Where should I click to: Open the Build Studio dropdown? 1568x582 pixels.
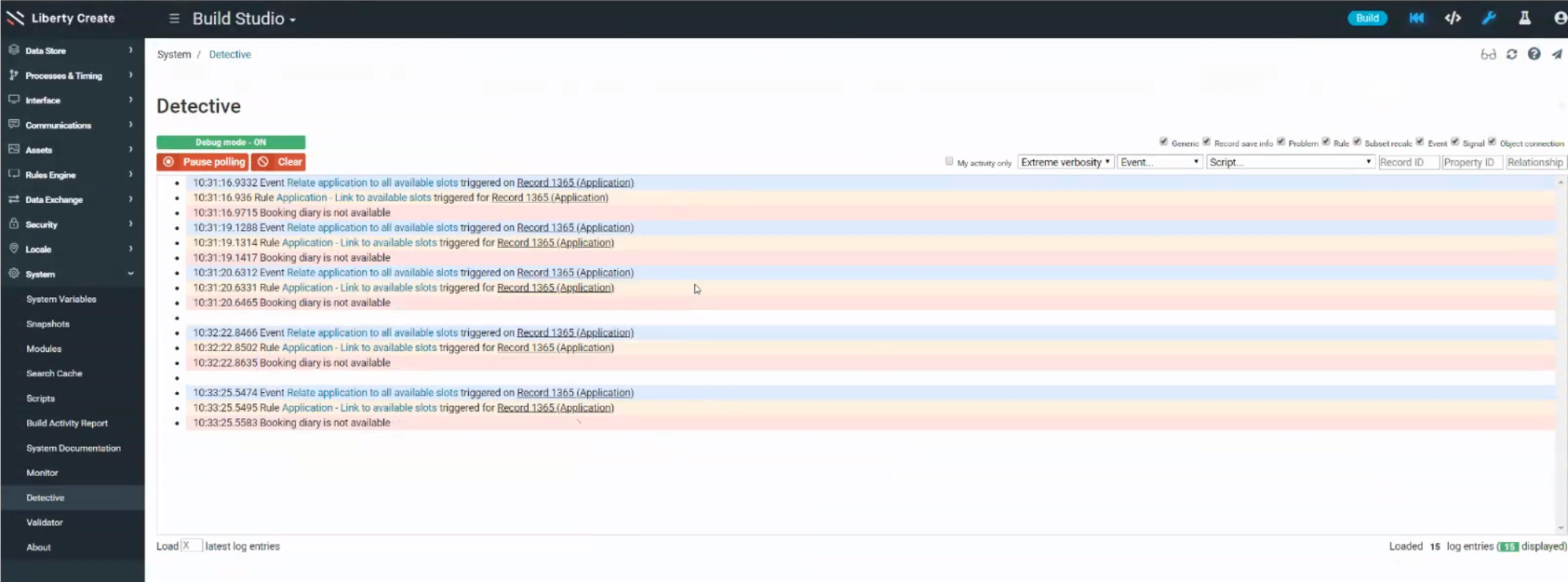click(244, 19)
